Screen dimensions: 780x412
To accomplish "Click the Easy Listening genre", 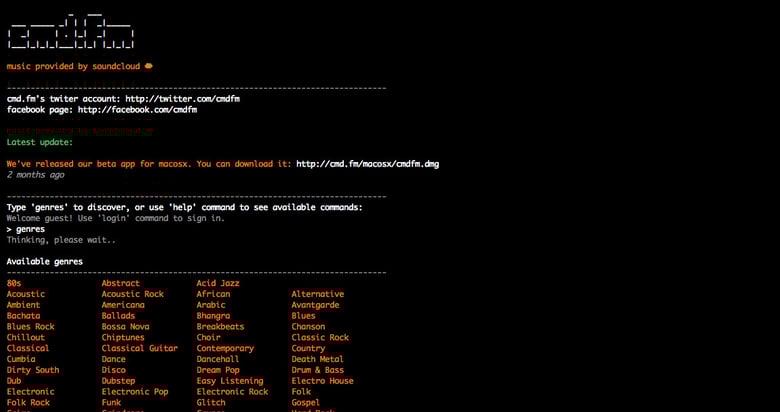I will click(230, 381).
